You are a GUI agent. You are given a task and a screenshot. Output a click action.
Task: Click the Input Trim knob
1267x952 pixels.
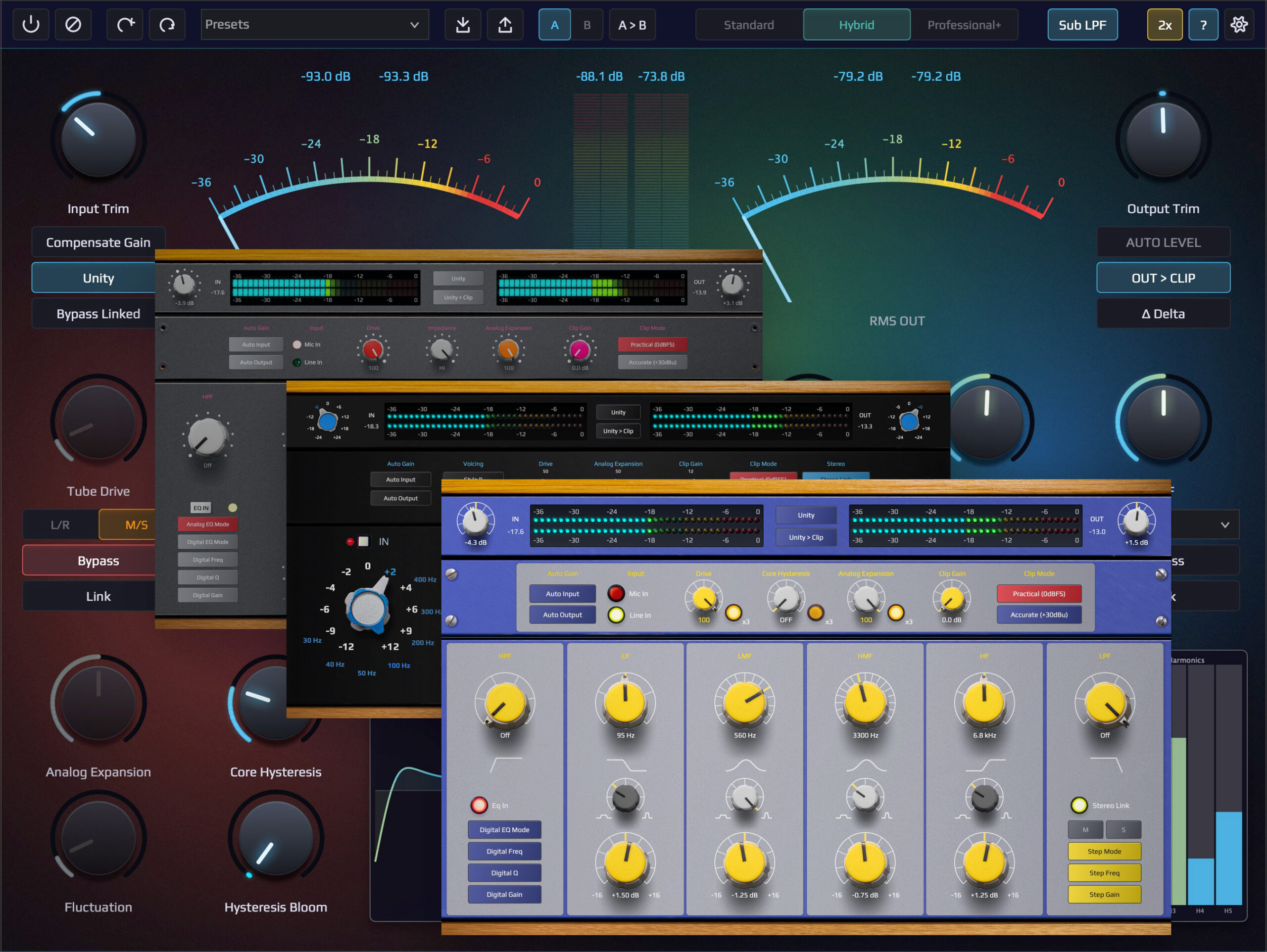pos(98,139)
